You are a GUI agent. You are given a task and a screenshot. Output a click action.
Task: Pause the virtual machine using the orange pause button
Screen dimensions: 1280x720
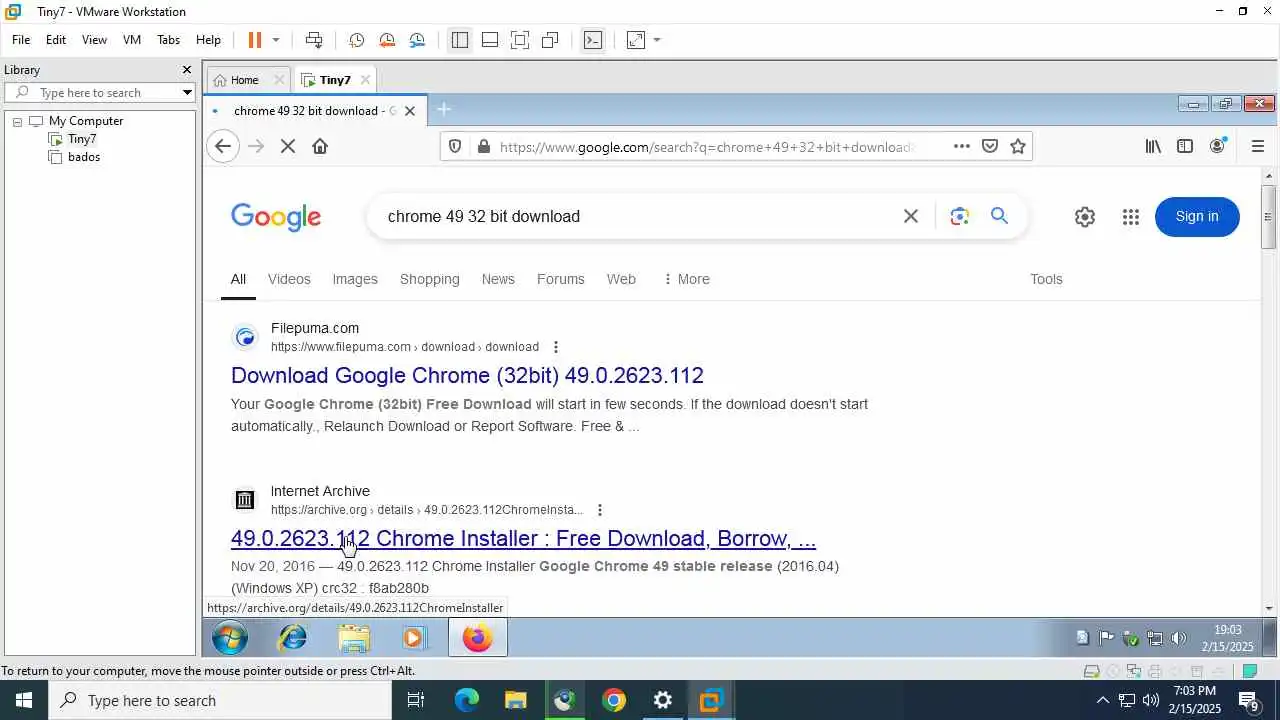[x=254, y=40]
